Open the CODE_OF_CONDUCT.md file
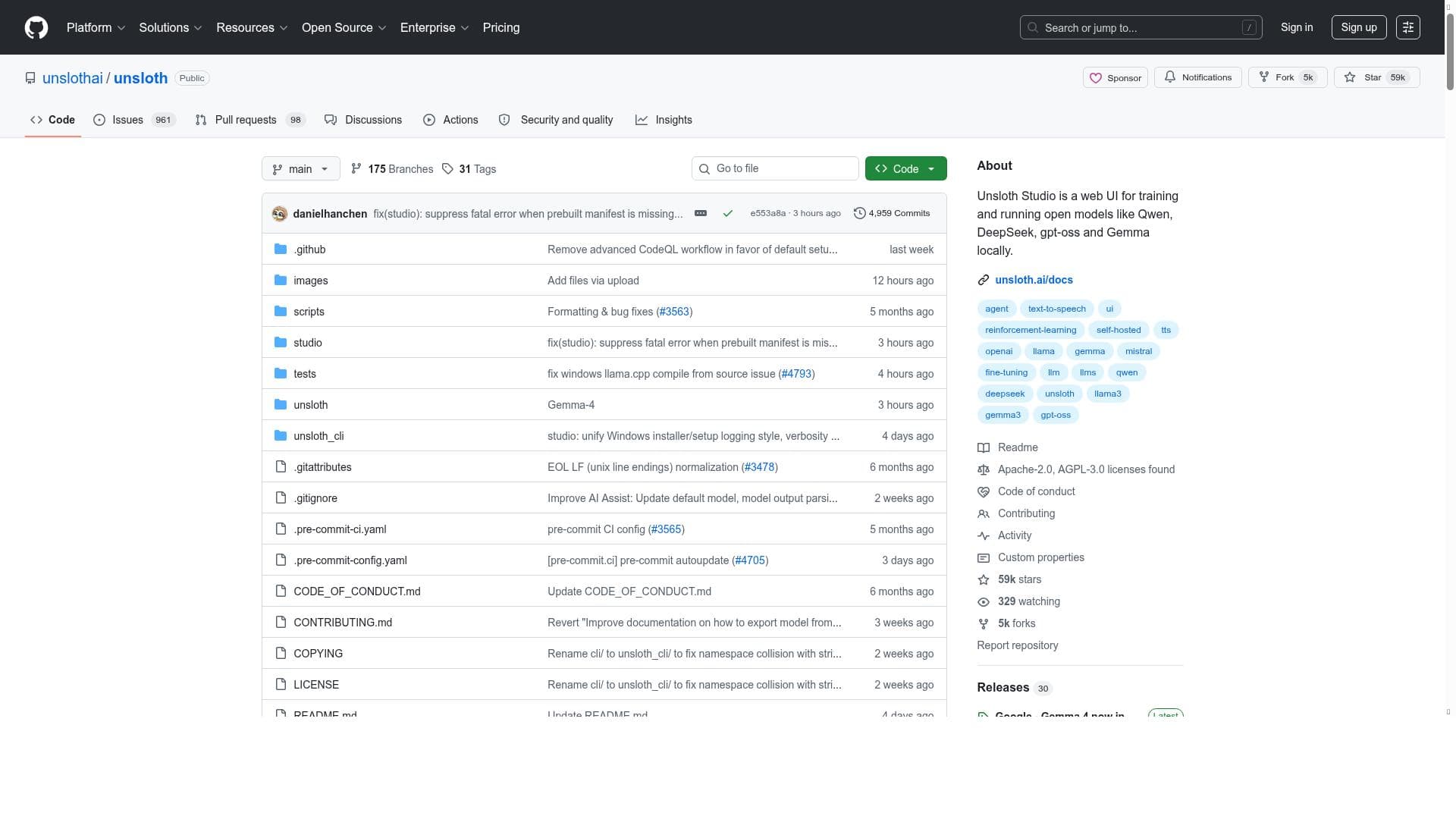The image size is (1456, 819). click(x=357, y=591)
